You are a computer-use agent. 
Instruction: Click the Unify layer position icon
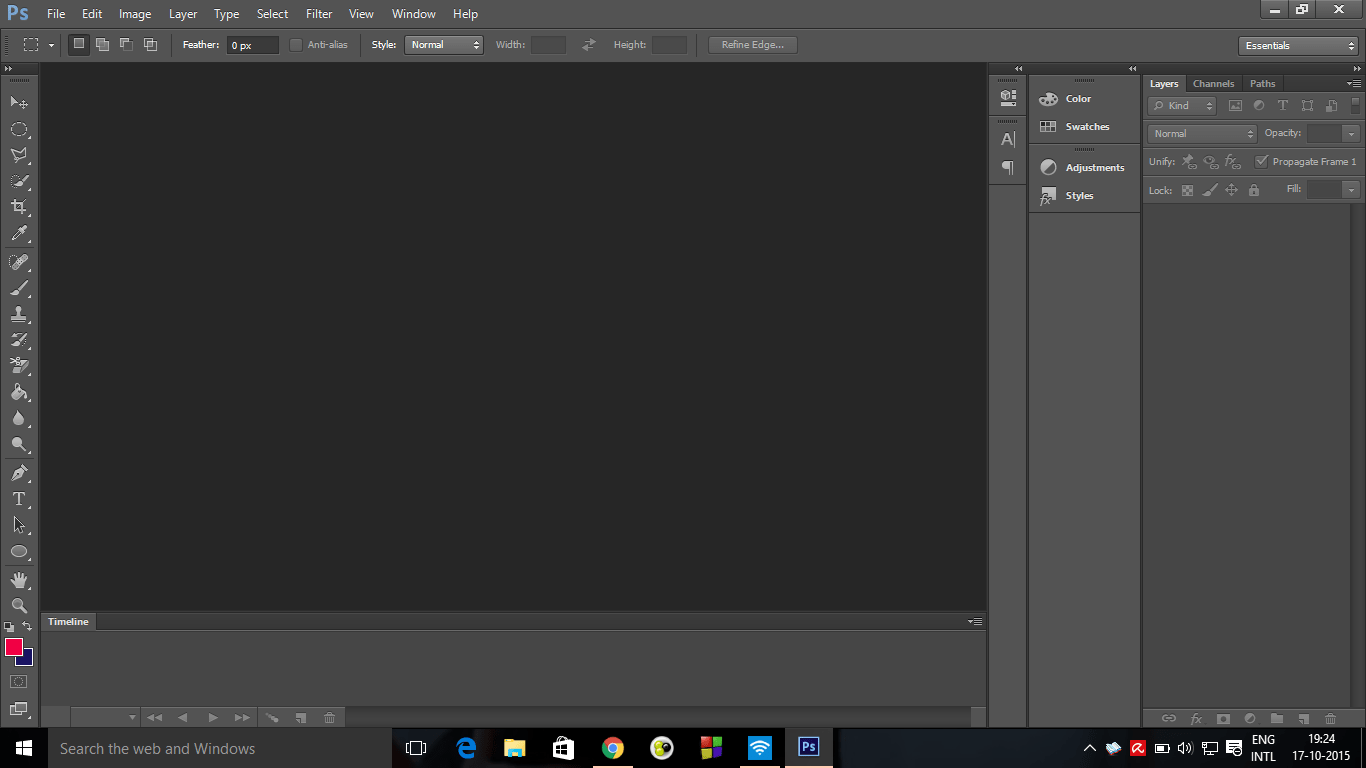pos(1189,161)
